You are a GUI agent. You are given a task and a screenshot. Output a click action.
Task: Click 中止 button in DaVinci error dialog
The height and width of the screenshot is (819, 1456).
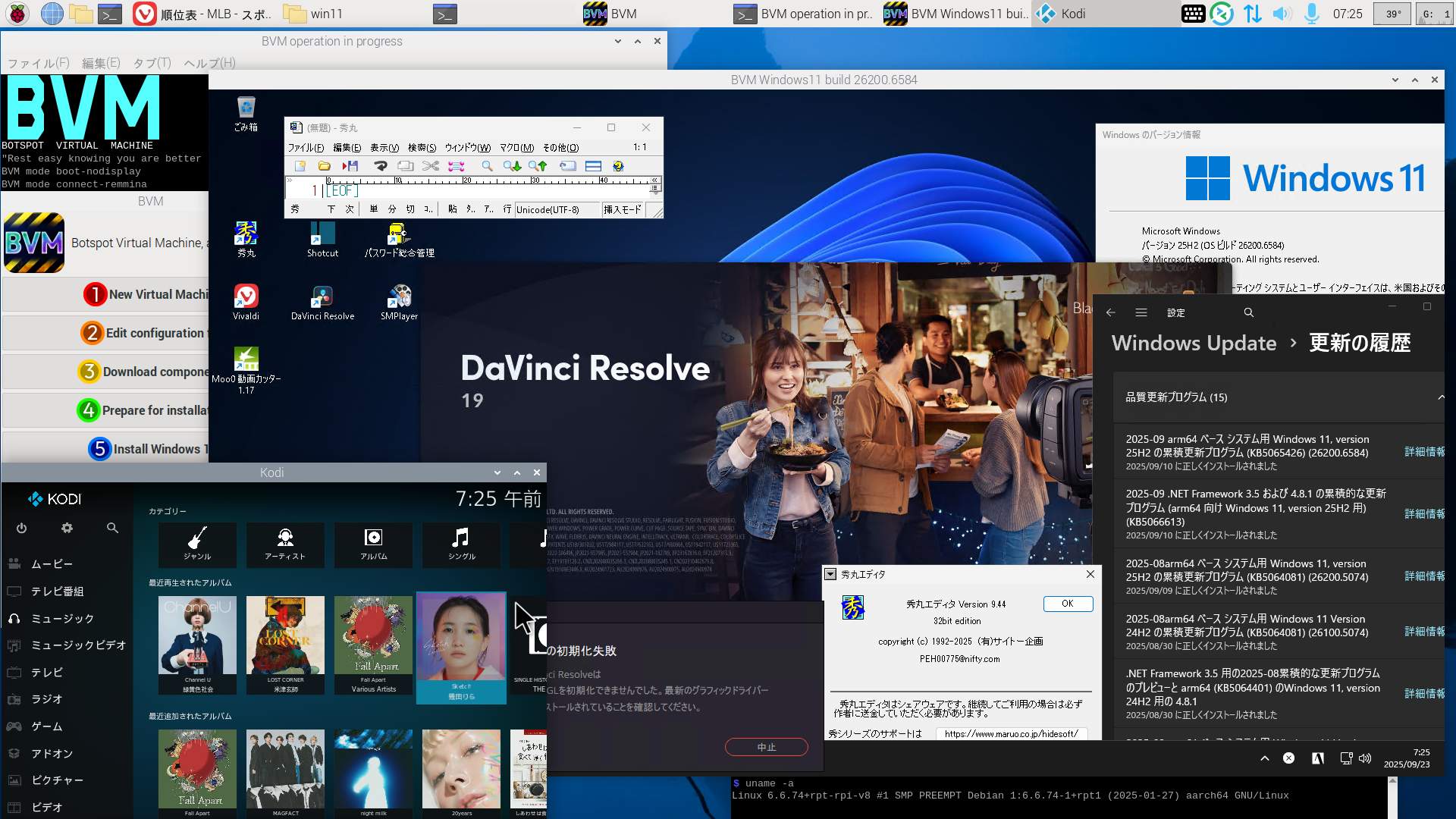tap(766, 747)
